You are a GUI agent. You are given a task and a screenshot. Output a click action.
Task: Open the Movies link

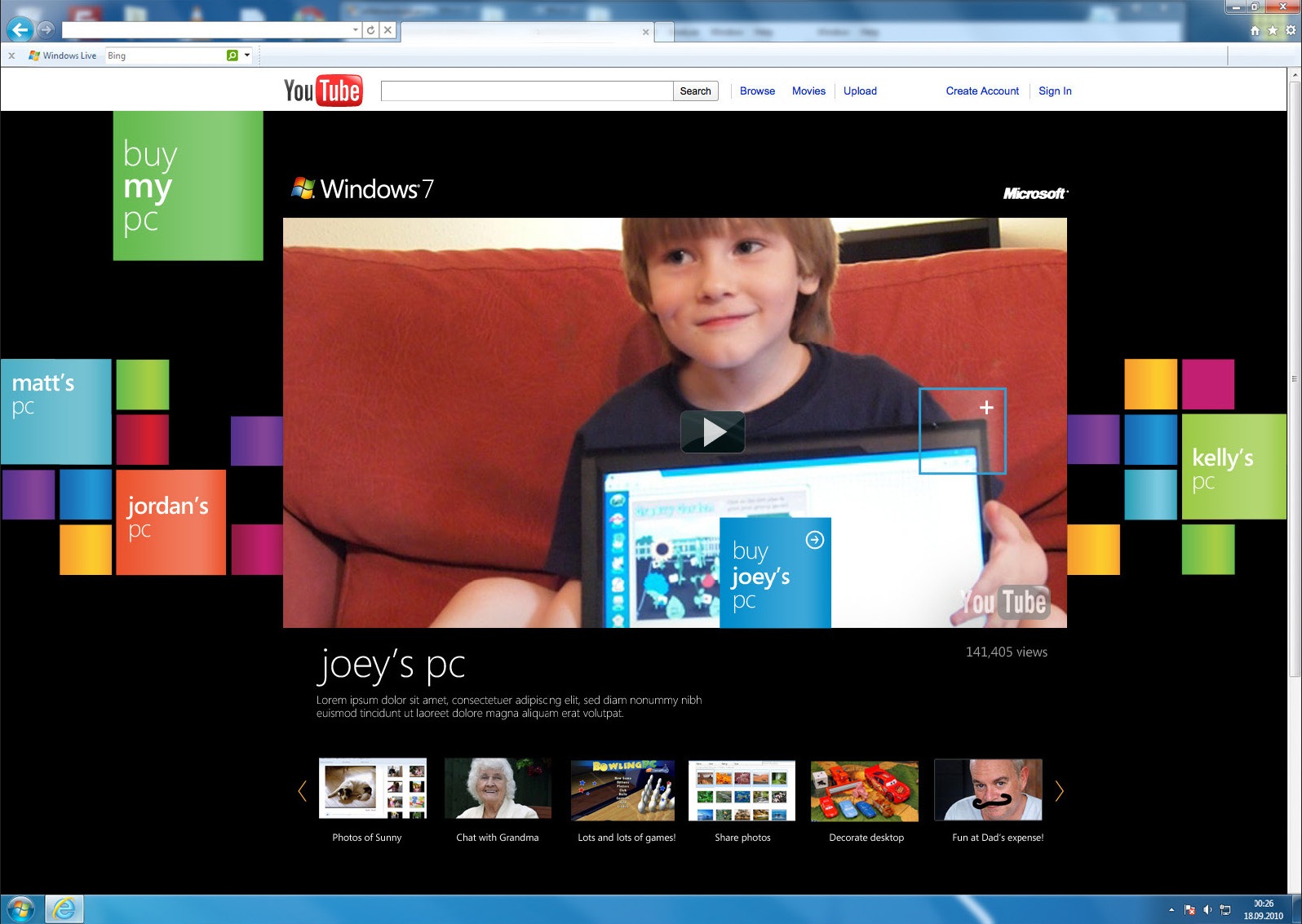pyautogui.click(x=808, y=91)
